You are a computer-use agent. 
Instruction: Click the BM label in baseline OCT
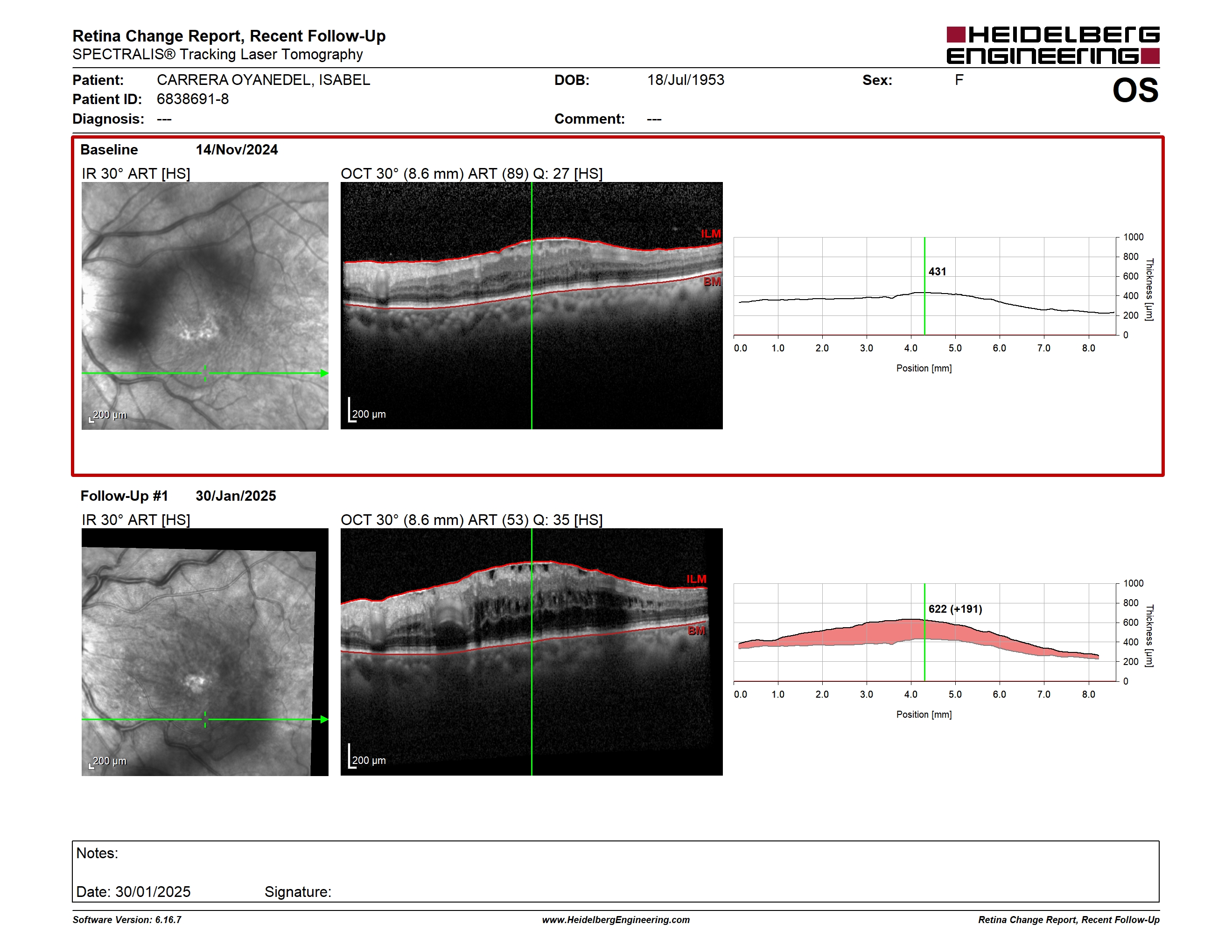(x=712, y=281)
